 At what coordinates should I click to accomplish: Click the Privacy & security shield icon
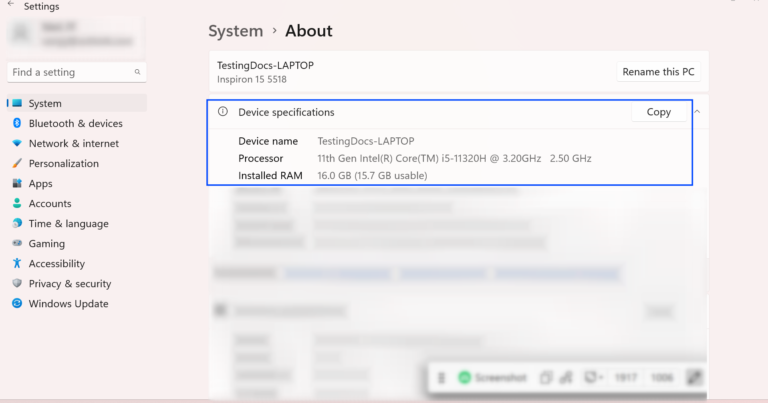click(17, 283)
